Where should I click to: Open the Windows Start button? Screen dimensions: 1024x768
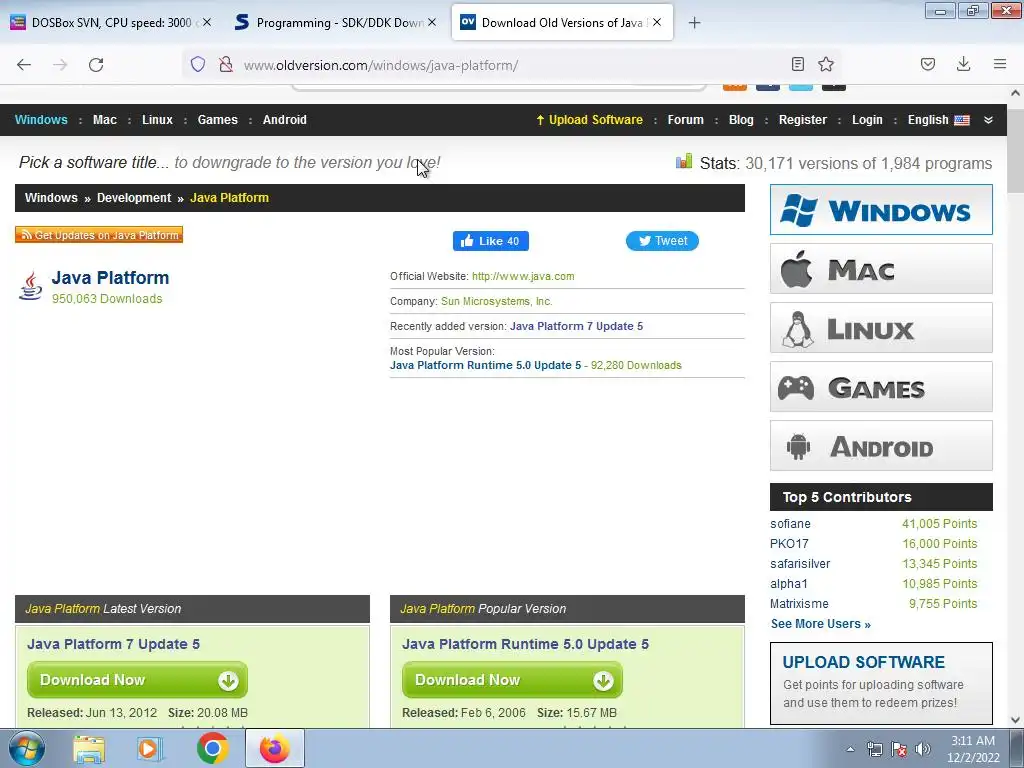(x=26, y=748)
